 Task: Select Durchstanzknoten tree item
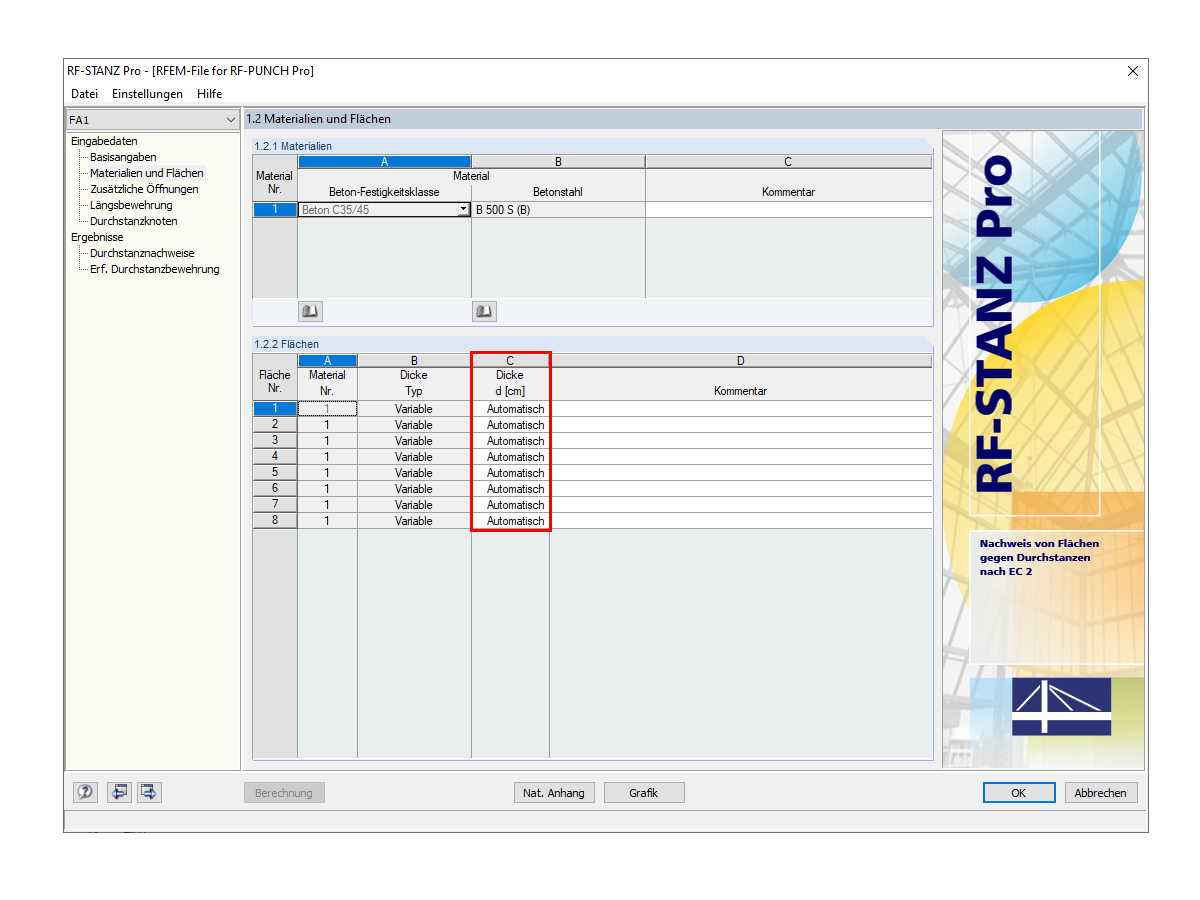[x=134, y=221]
